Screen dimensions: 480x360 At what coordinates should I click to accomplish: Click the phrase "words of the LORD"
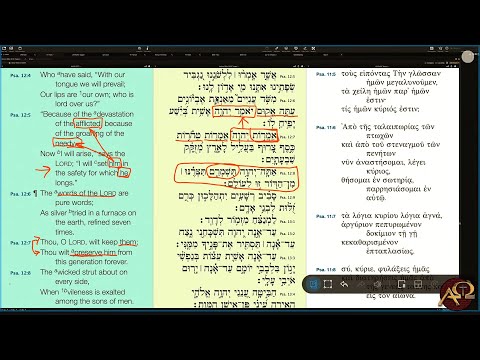point(87,193)
